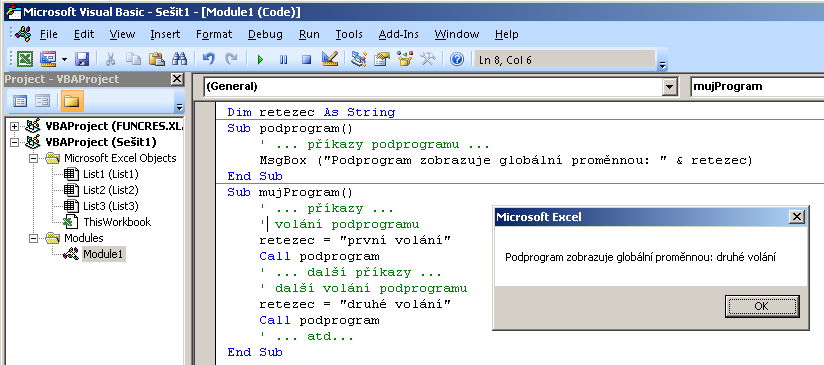Select ThisWorkbook in project tree

(x=117, y=222)
